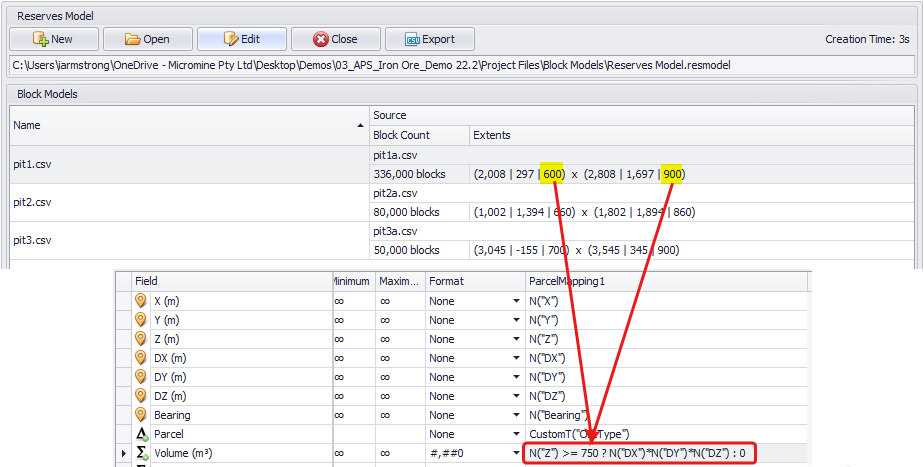This screenshot has height=467, width=924.
Task: Click the Open button
Action: click(148, 39)
